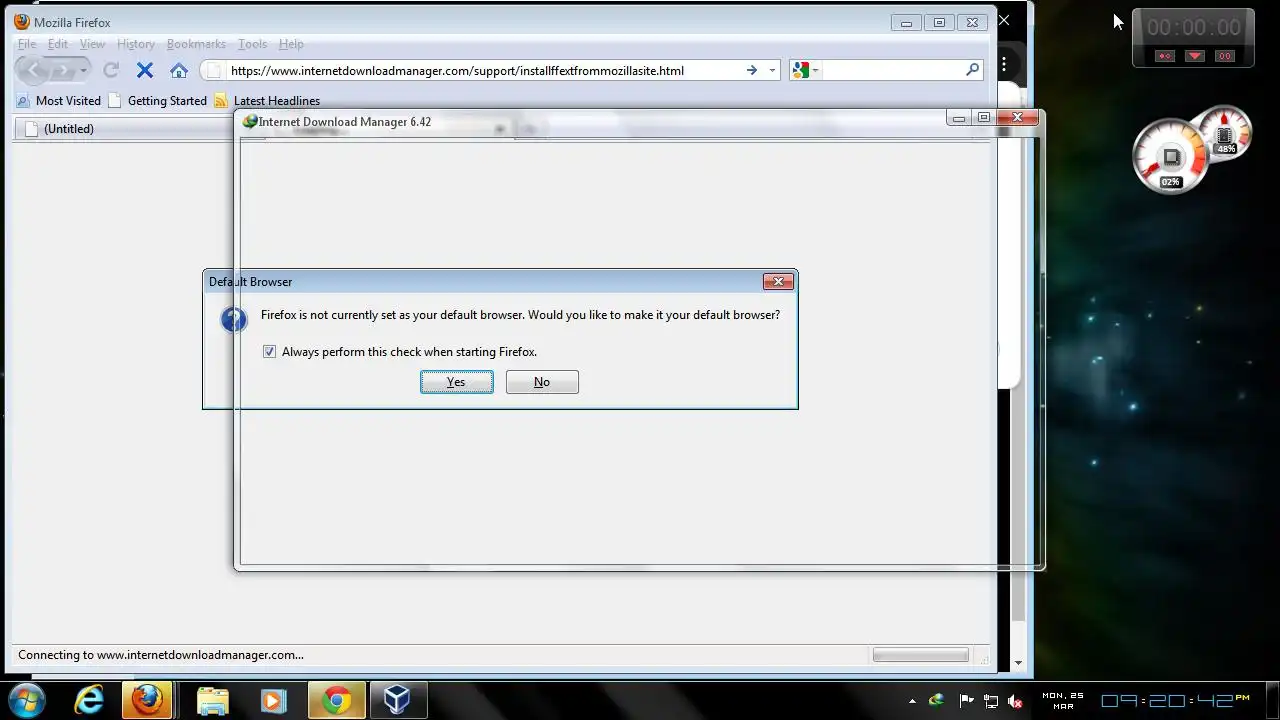This screenshot has width=1280, height=720.
Task: Uncheck Always perform this check checkbox
Action: click(x=269, y=352)
